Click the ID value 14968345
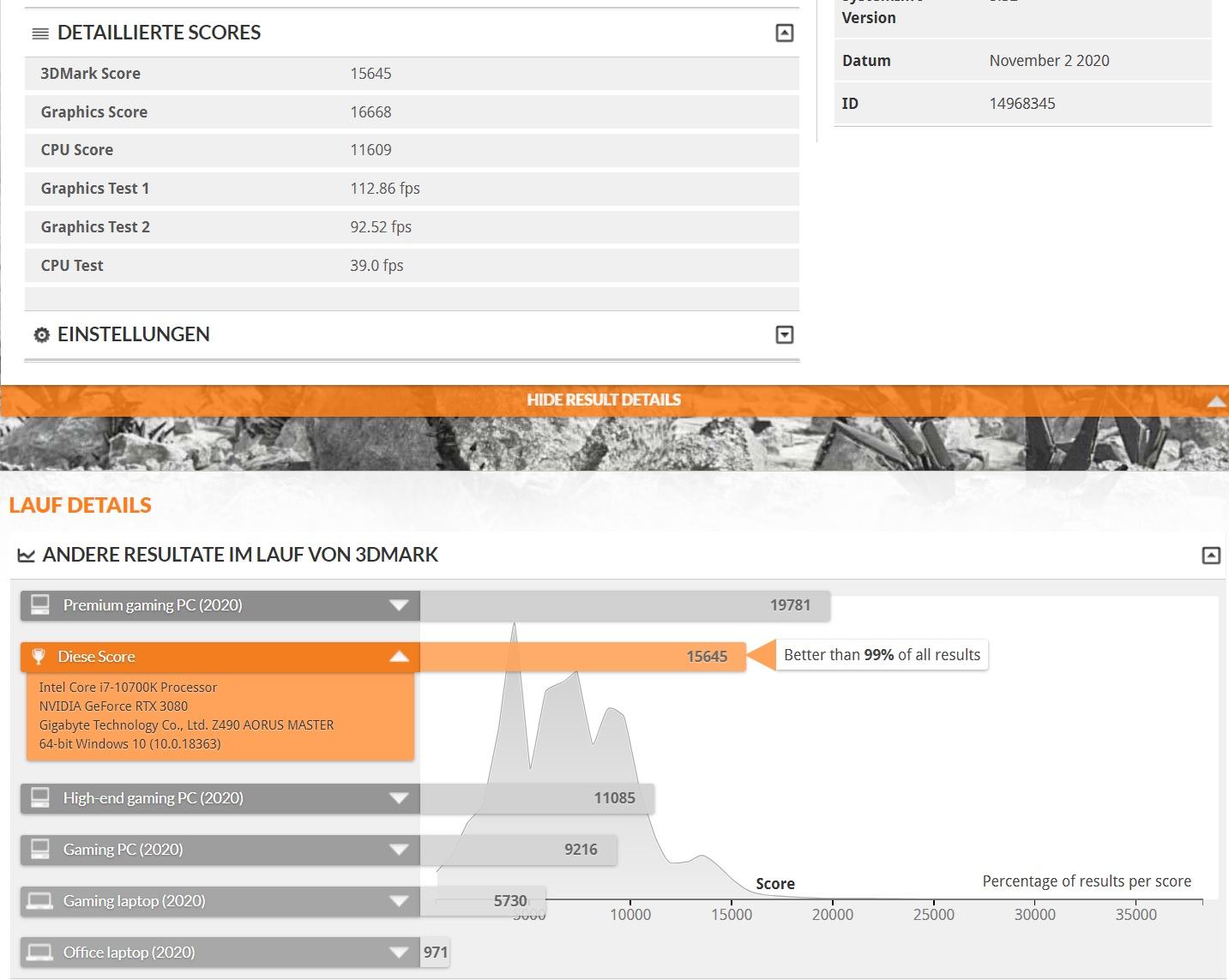The height and width of the screenshot is (980, 1229). click(x=1022, y=104)
